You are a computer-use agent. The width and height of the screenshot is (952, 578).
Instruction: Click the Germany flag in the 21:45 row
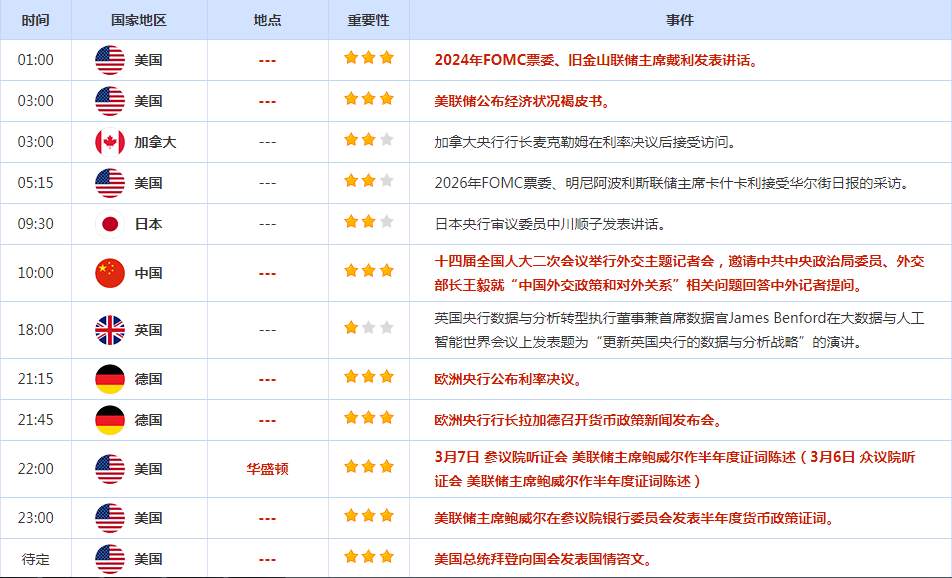110,420
